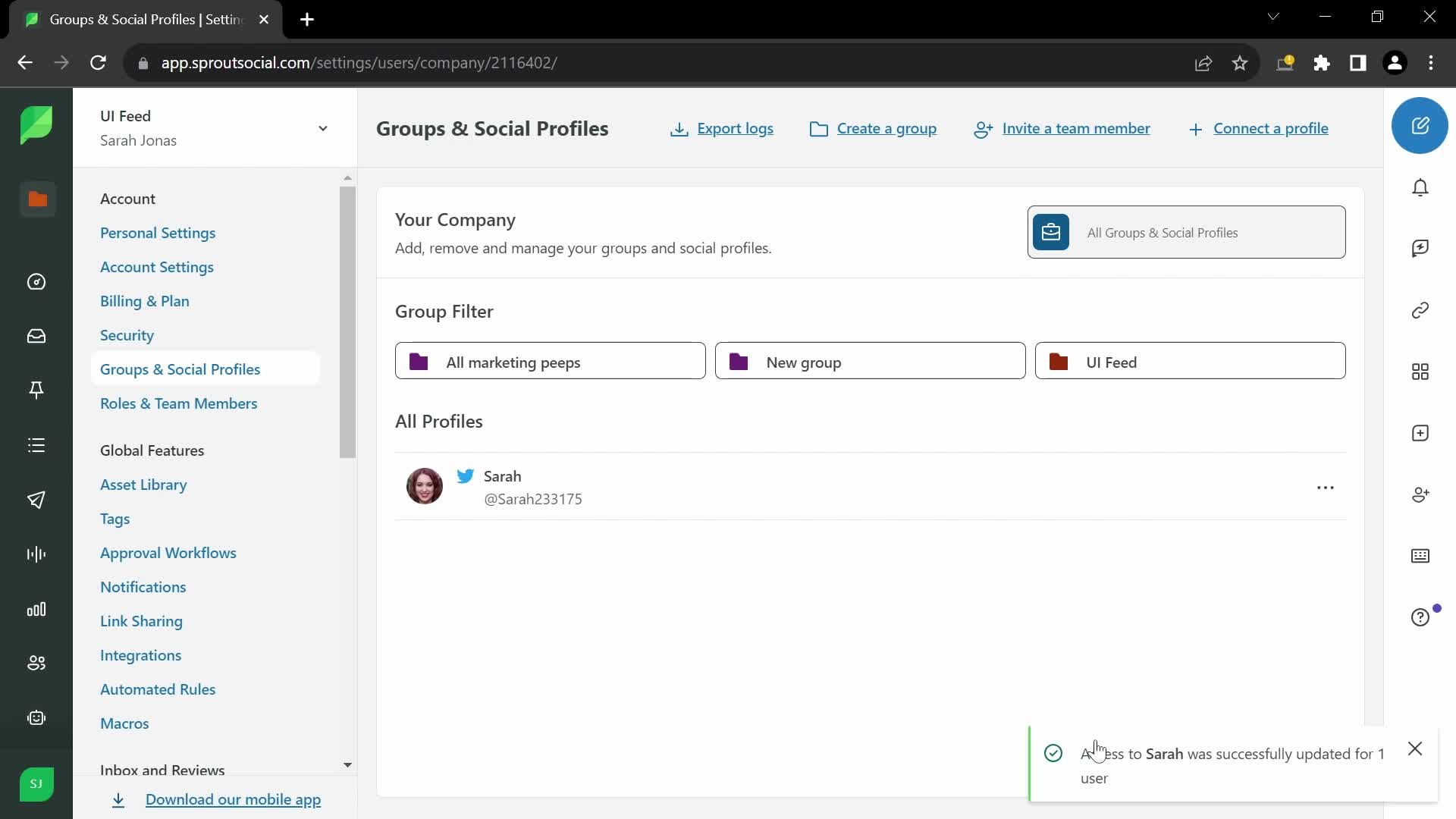Click the add-person icon in right rail
1456x819 pixels.
(1420, 494)
